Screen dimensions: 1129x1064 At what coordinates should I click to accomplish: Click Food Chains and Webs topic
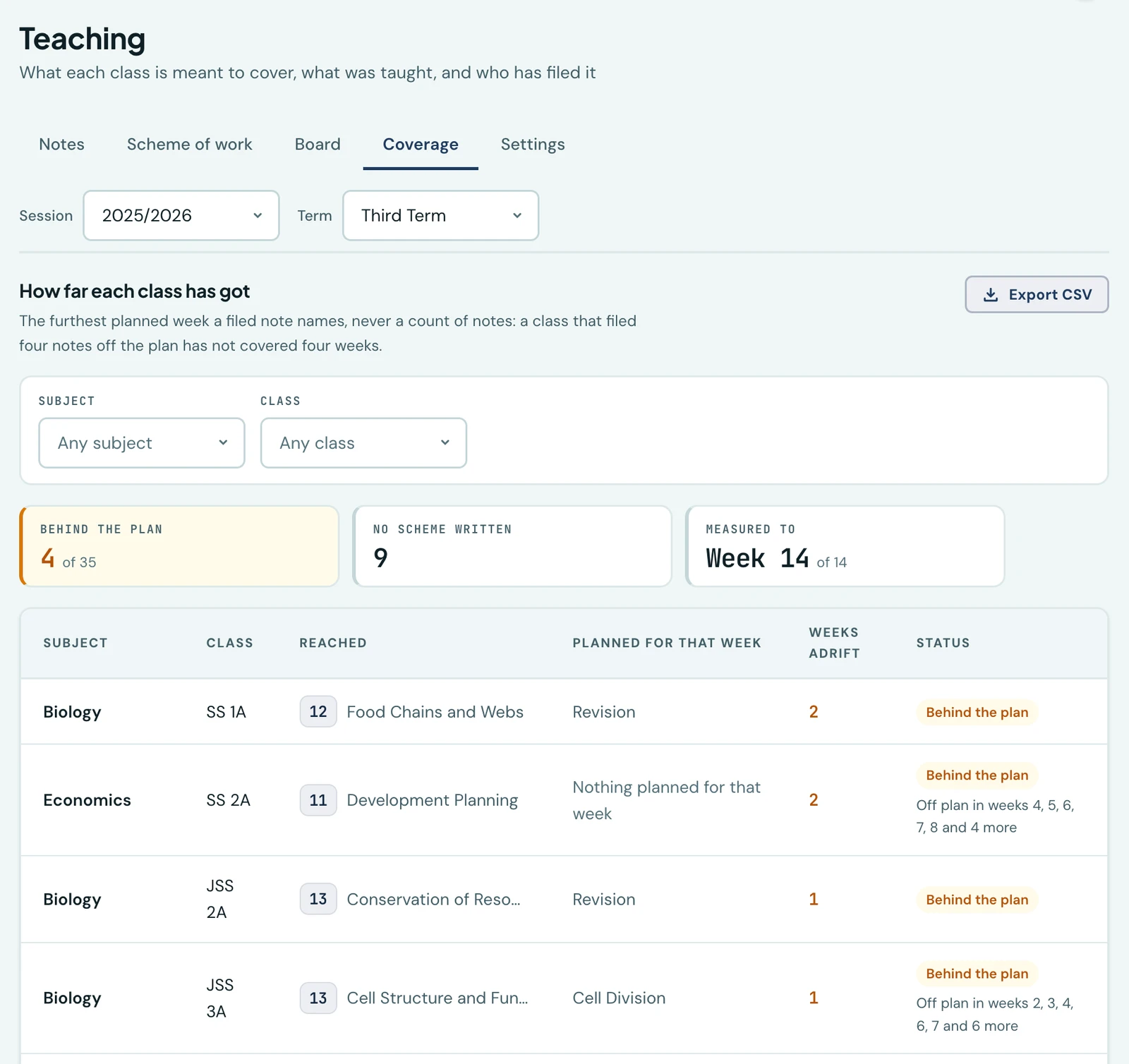coord(435,712)
